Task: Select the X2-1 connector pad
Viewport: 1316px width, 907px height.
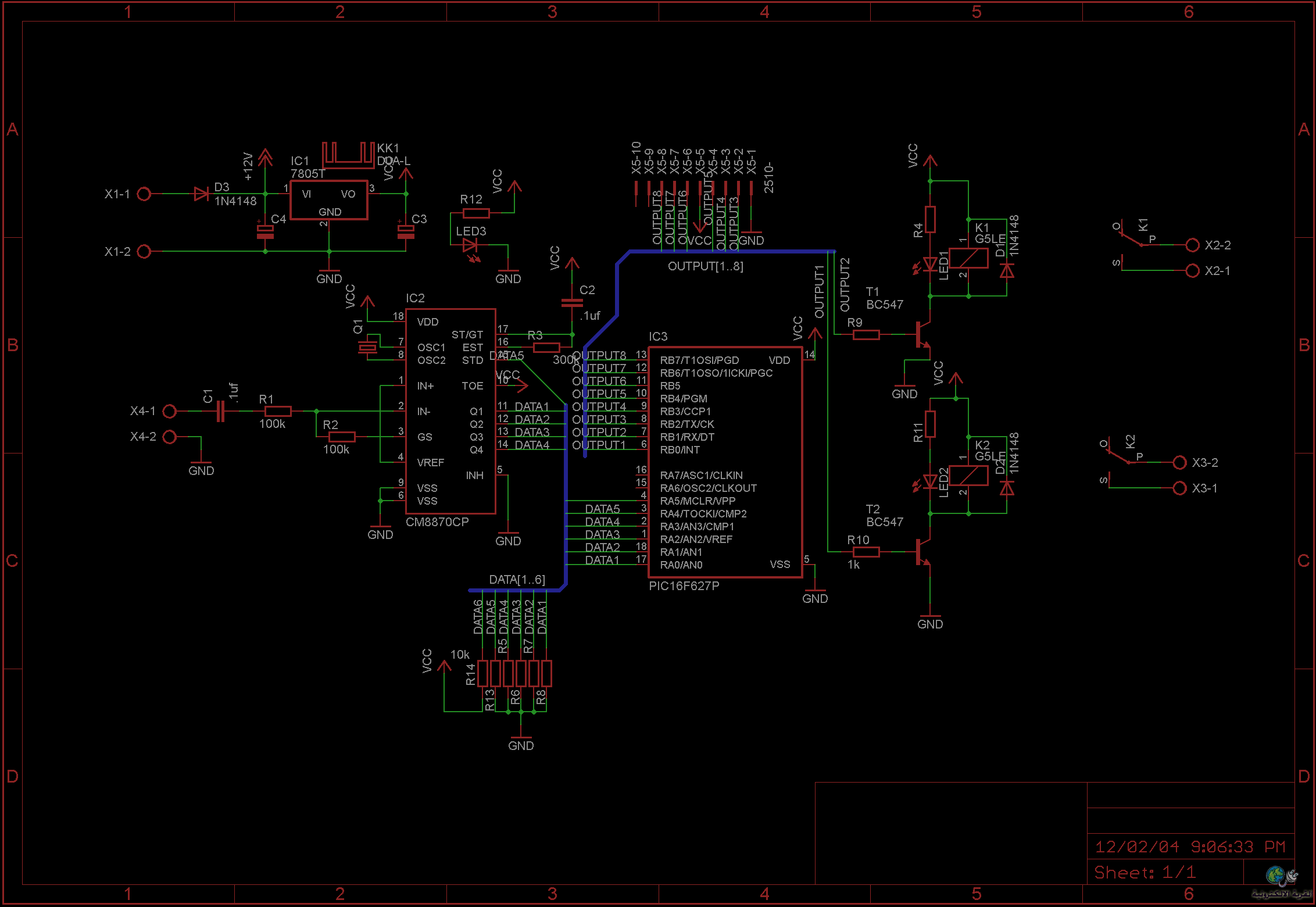Action: (1193, 271)
